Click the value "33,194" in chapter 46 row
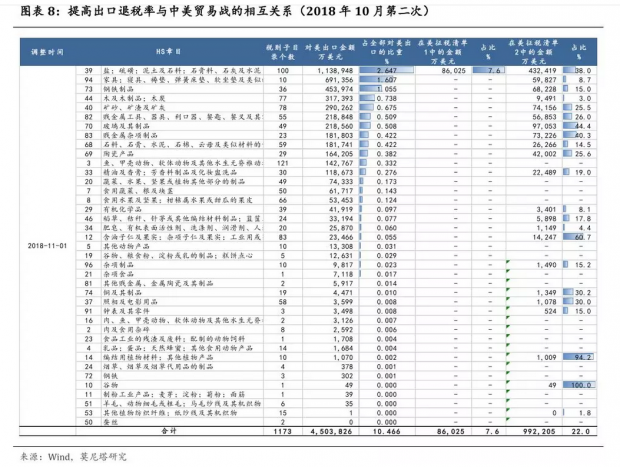This screenshot has width=620, height=467. click(x=341, y=219)
